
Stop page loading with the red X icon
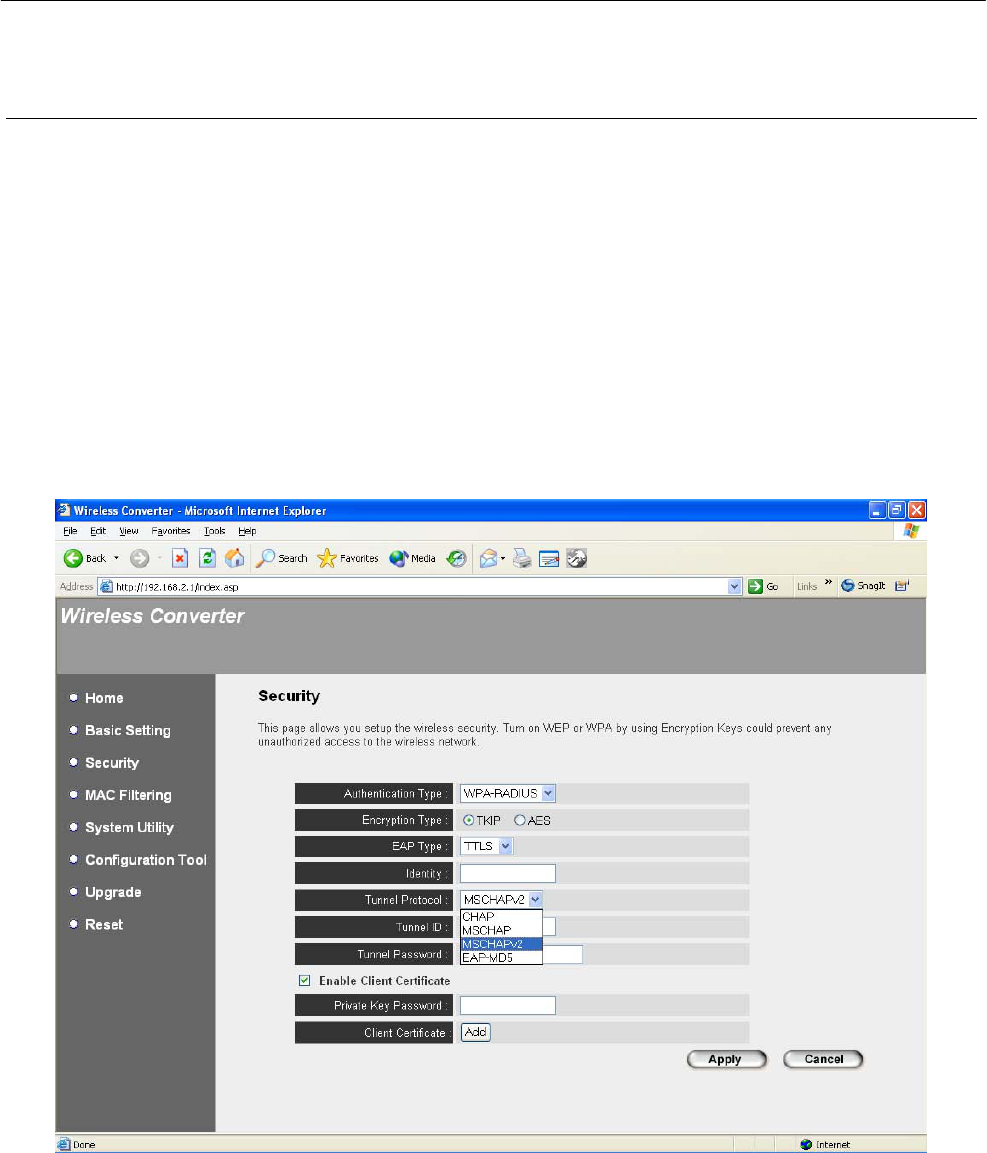[179, 558]
